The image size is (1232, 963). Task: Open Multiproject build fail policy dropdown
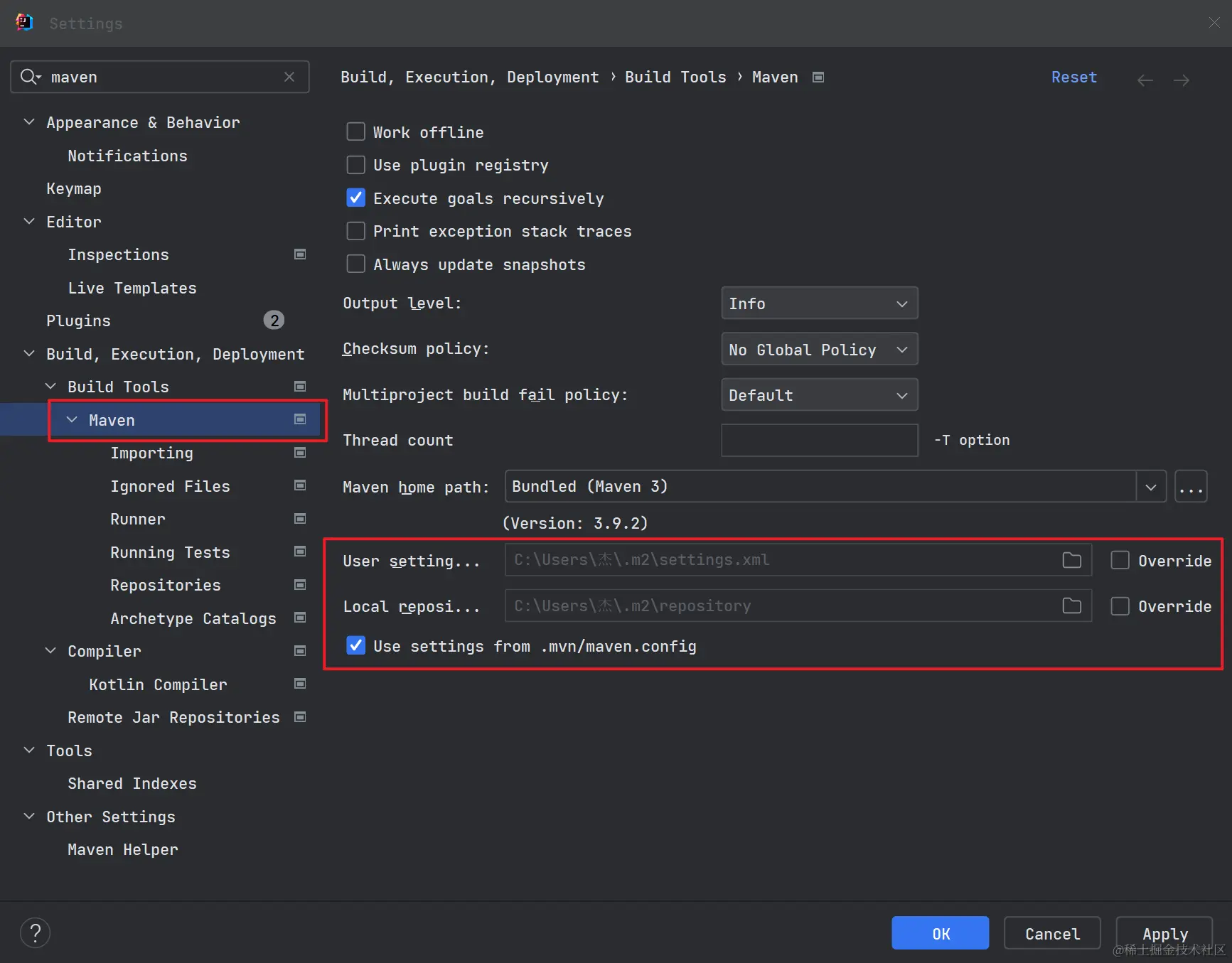820,394
